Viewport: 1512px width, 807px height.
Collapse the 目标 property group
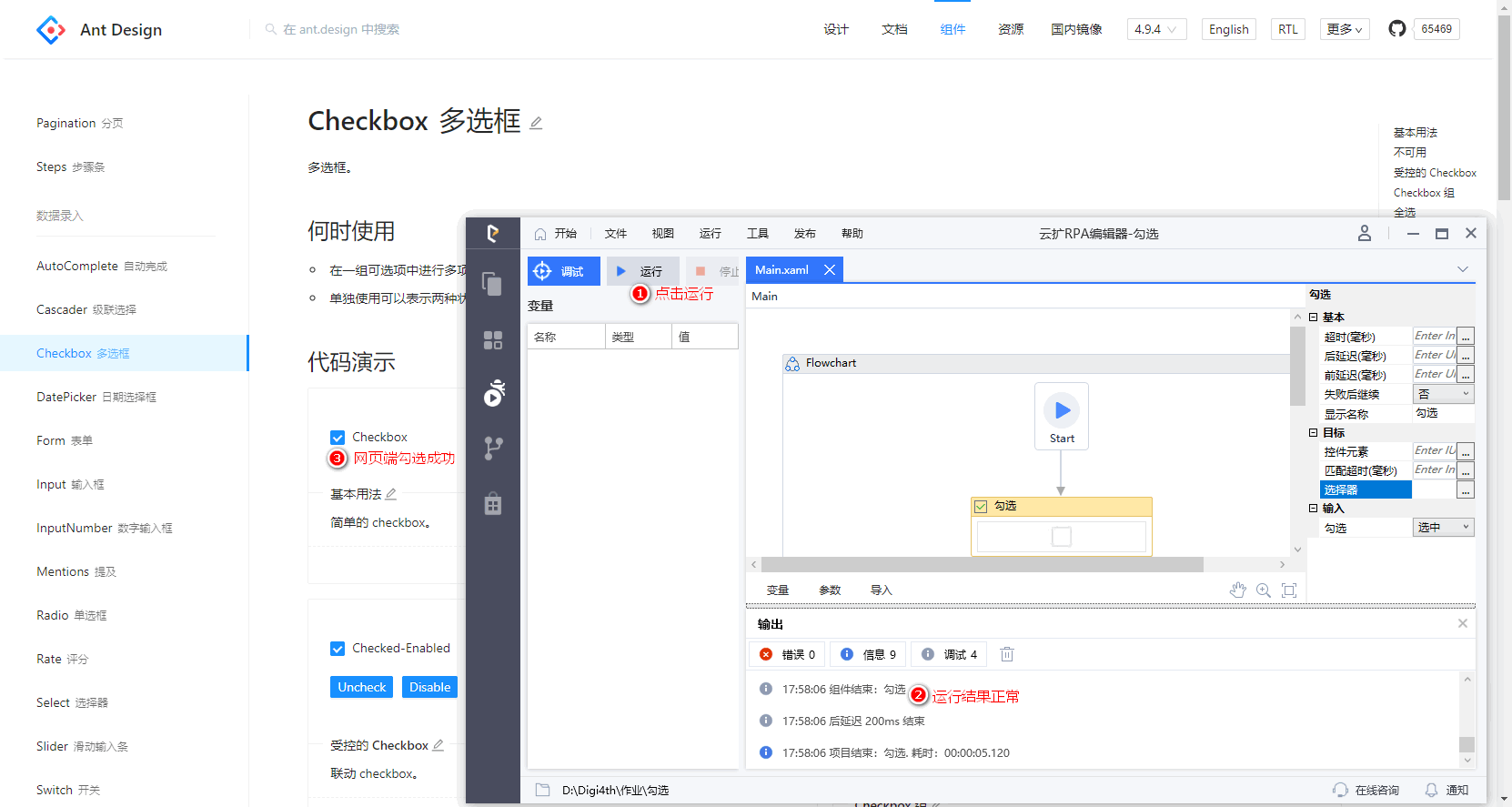tap(1314, 433)
